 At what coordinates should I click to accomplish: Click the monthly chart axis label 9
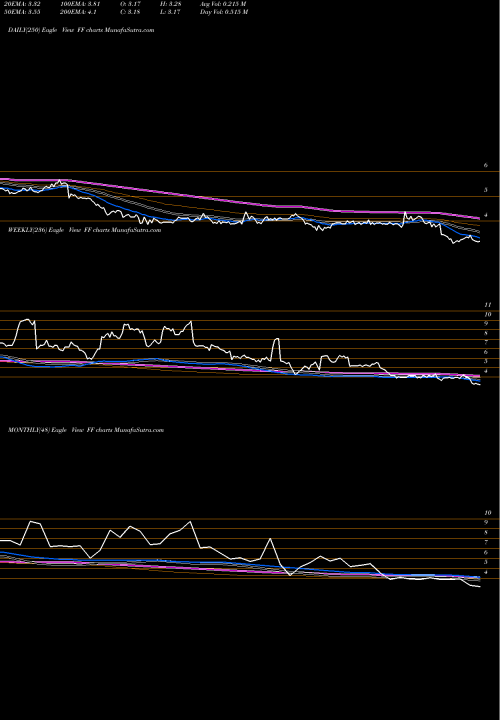tap(486, 523)
